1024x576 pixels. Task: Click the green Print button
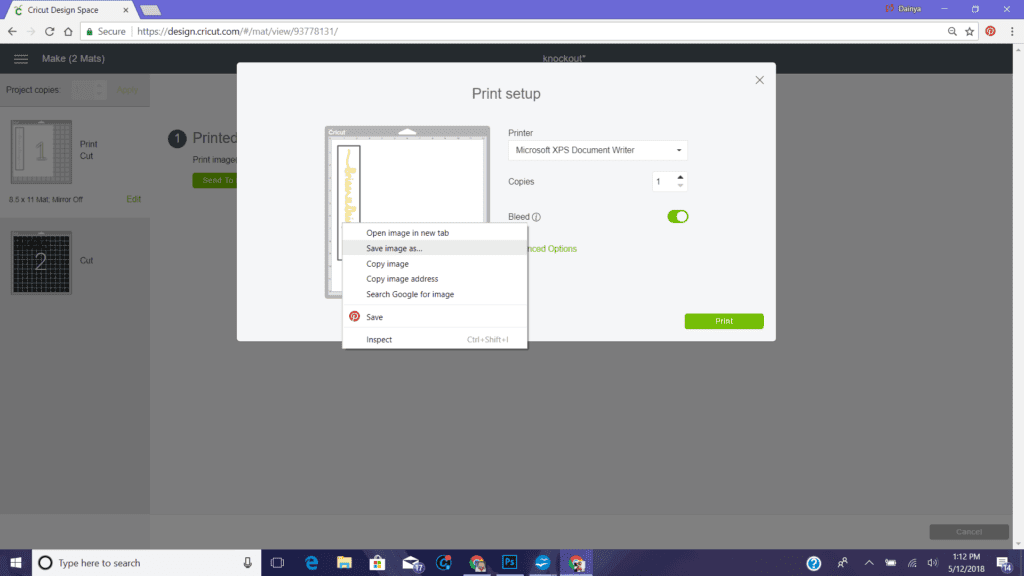pyautogui.click(x=724, y=321)
